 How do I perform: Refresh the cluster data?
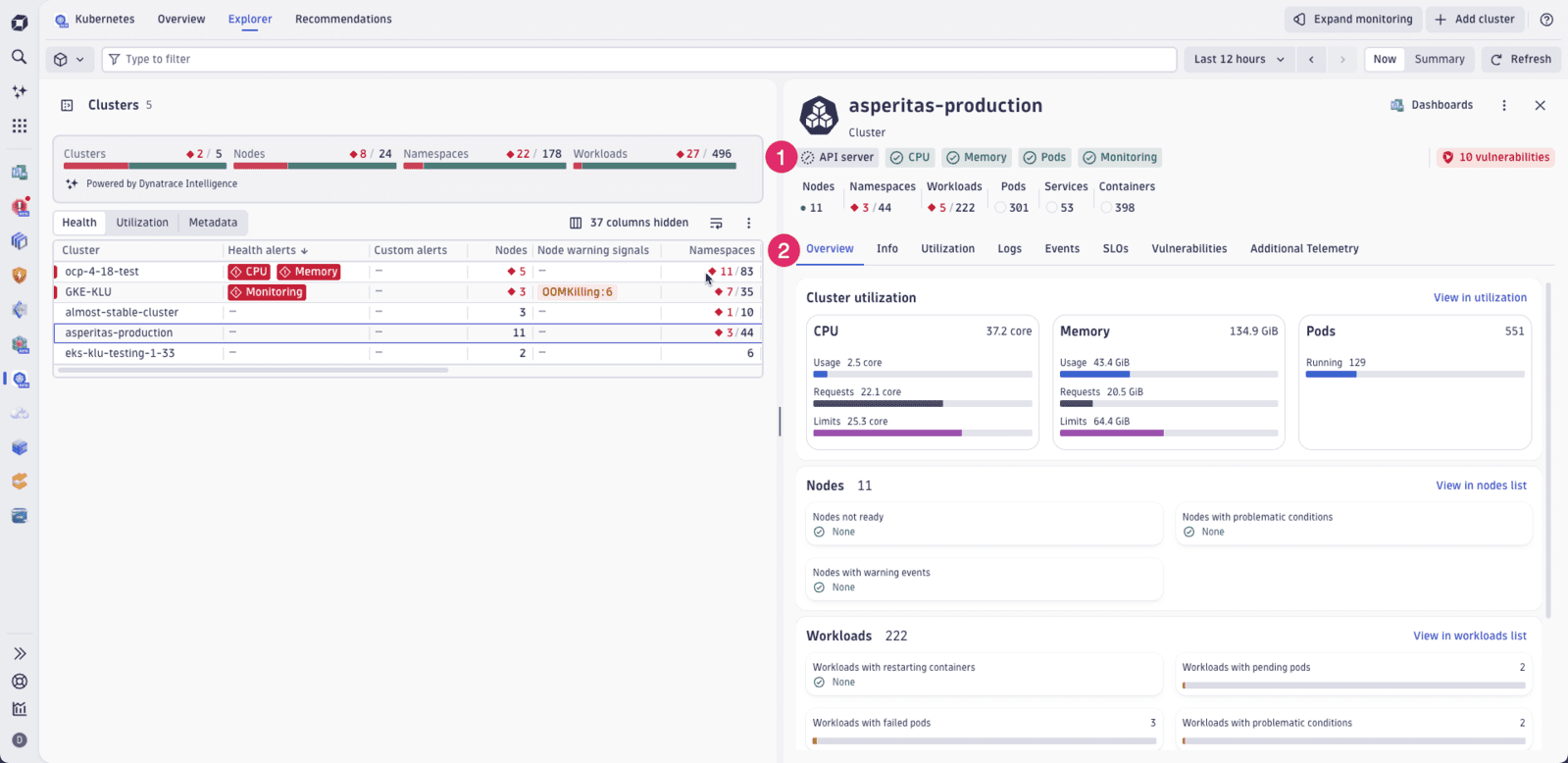[1521, 59]
